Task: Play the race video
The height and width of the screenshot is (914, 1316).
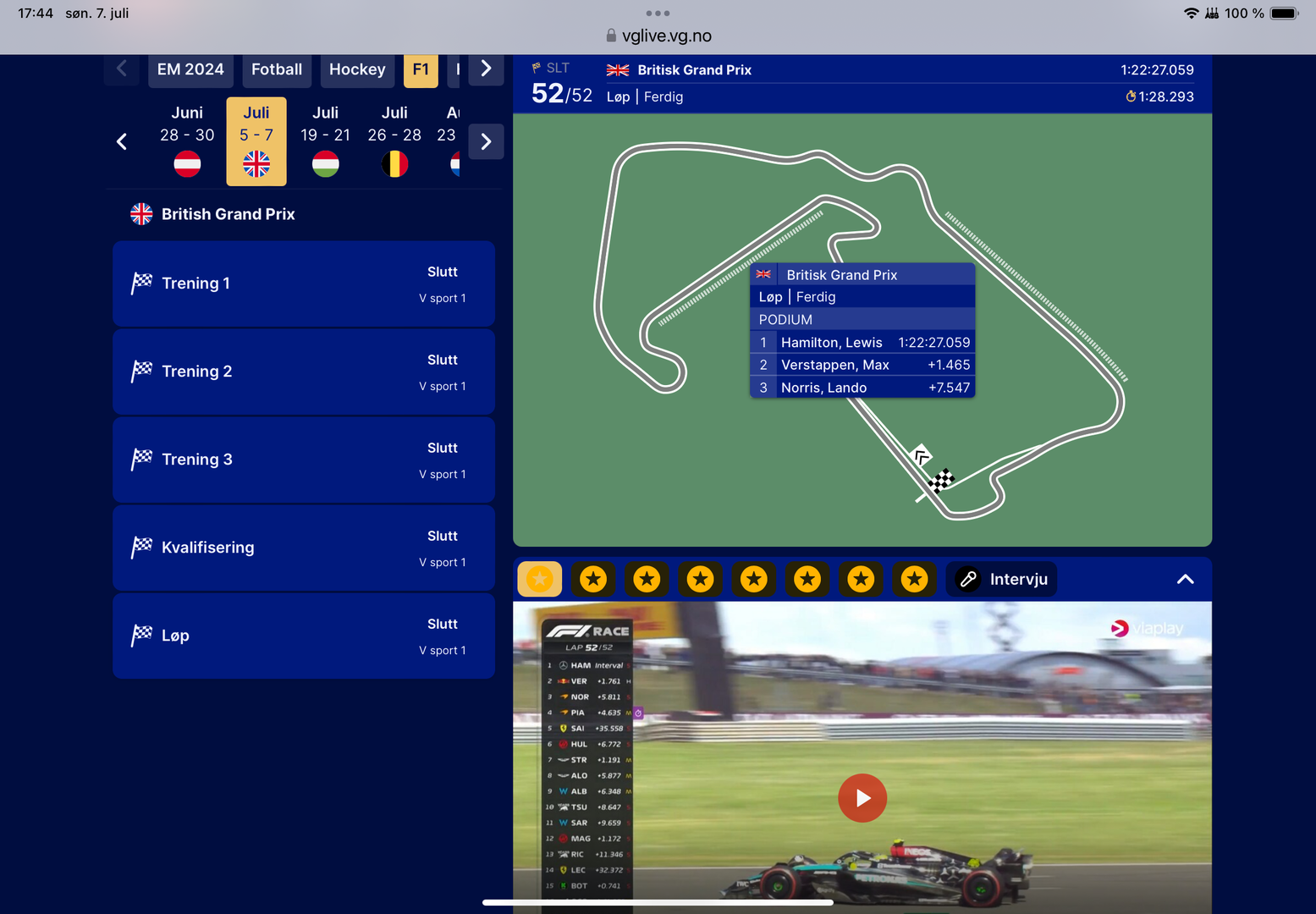Action: (862, 798)
